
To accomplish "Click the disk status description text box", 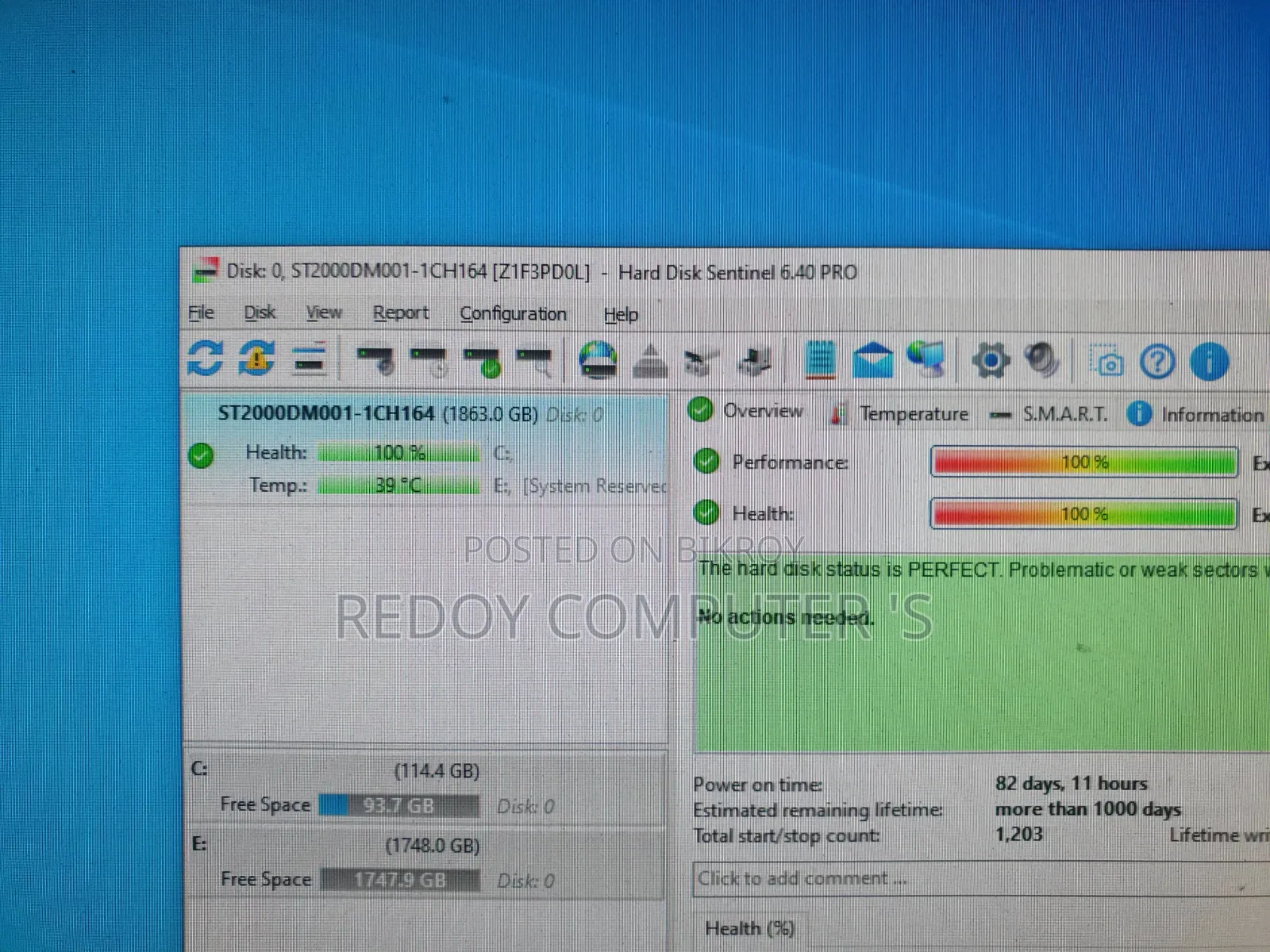I will tap(983, 652).
